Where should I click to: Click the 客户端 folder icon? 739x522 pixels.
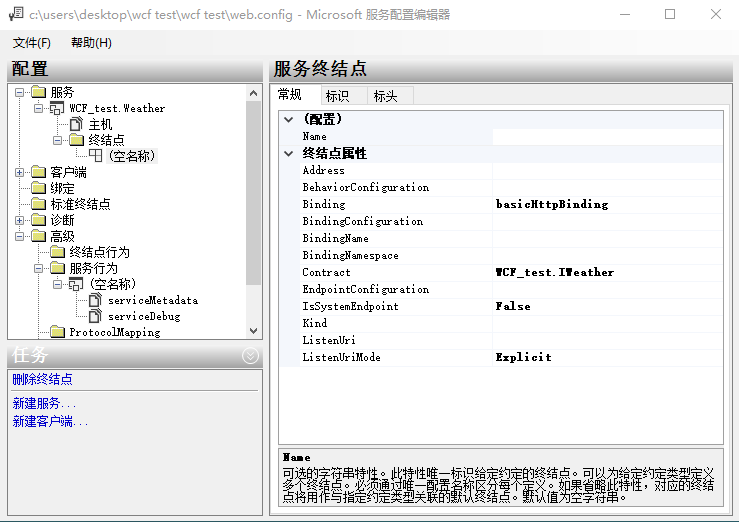tap(39, 172)
